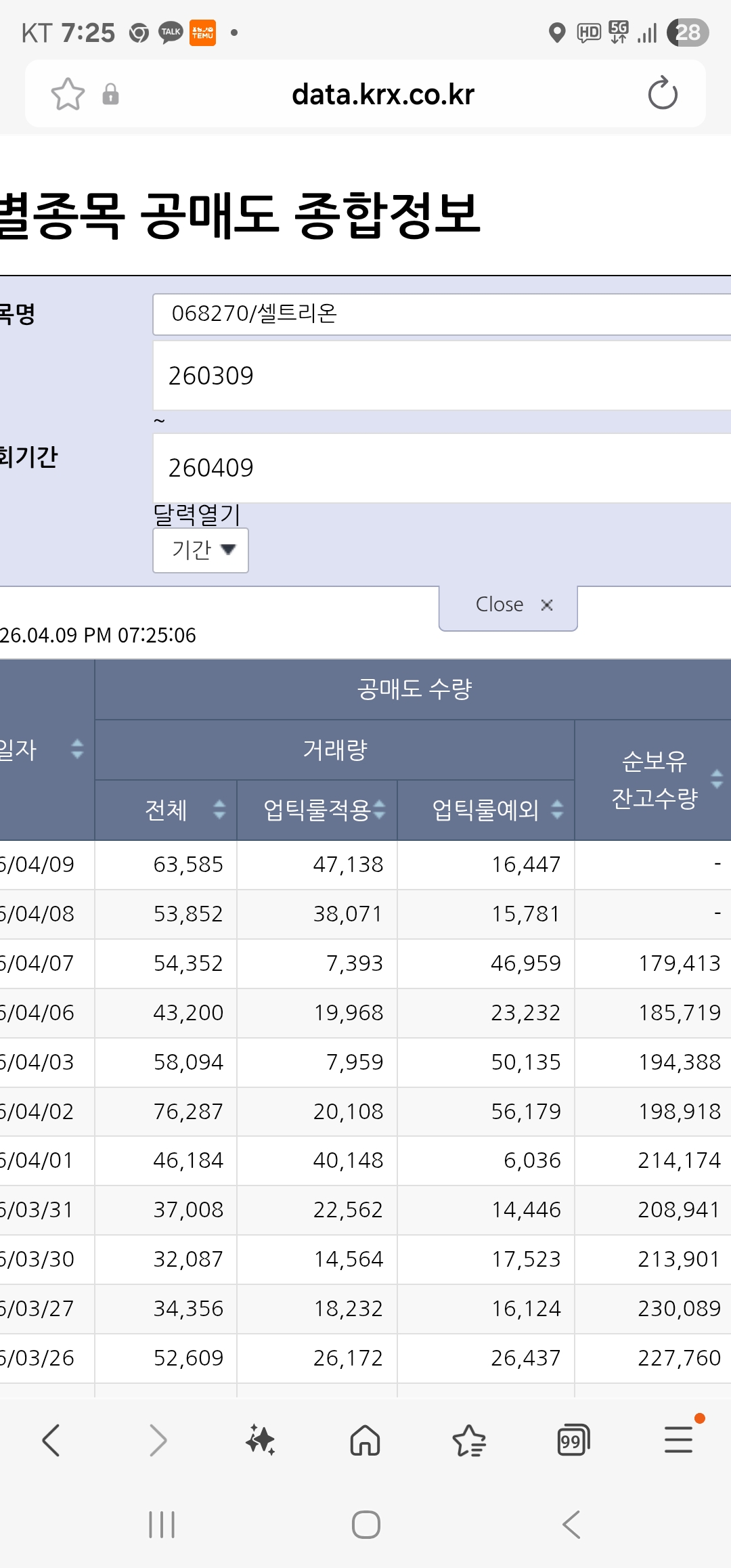Open calendar via 달력열기 link
The height and width of the screenshot is (1568, 731).
(197, 515)
